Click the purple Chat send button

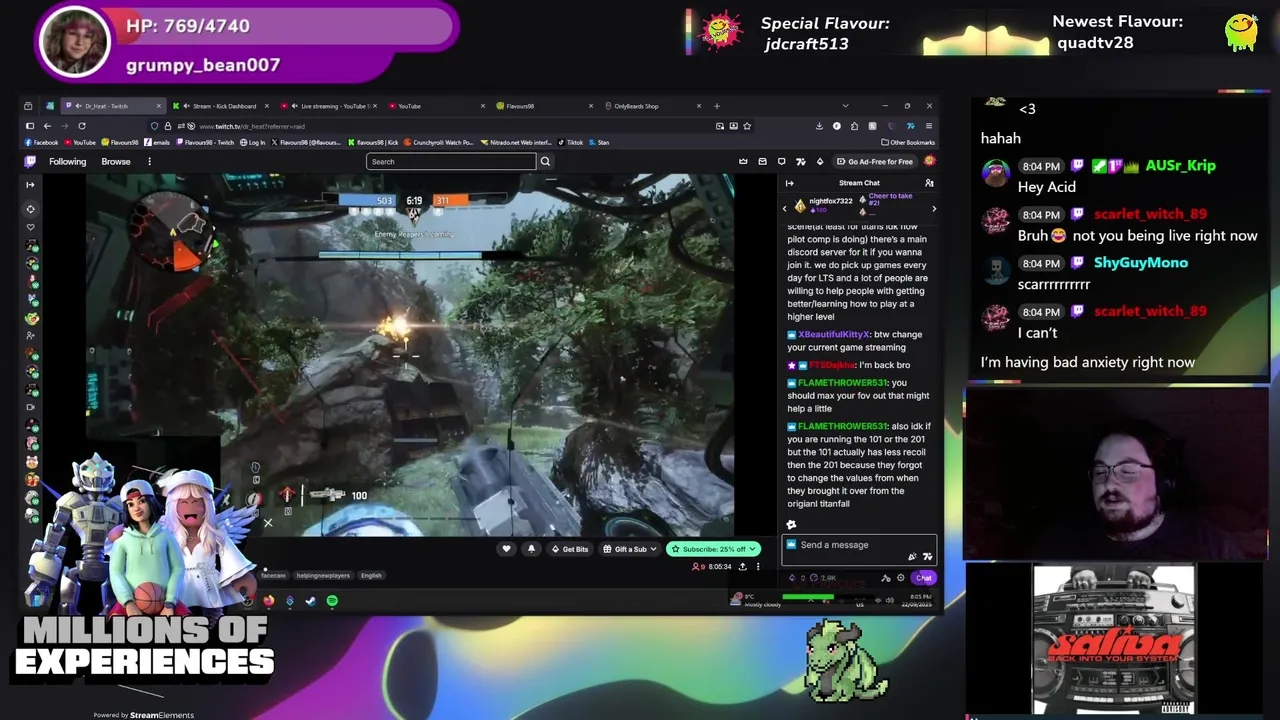[923, 578]
